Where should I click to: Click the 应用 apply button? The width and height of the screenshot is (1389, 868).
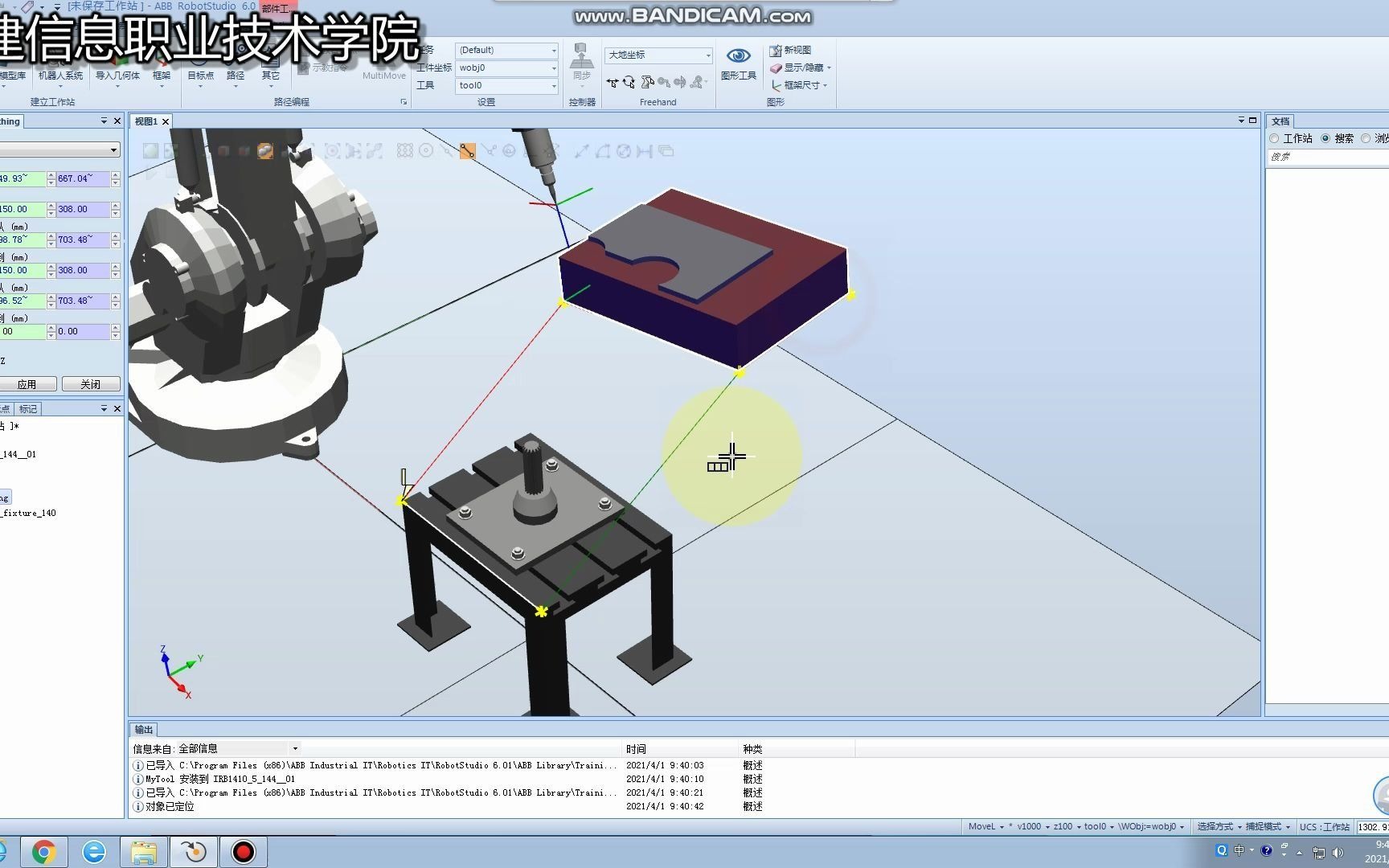[x=27, y=384]
